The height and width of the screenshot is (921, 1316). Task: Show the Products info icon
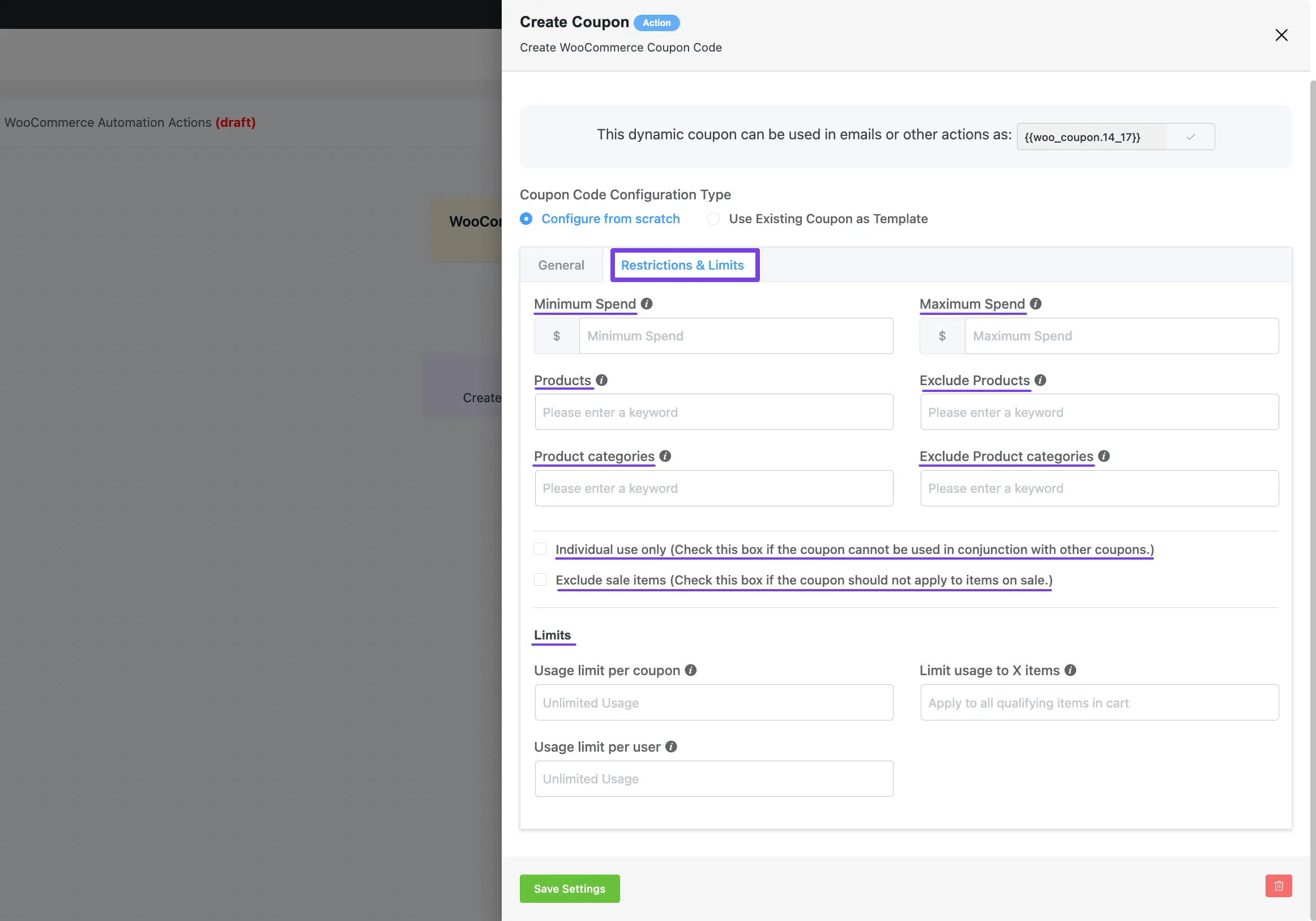(601, 380)
